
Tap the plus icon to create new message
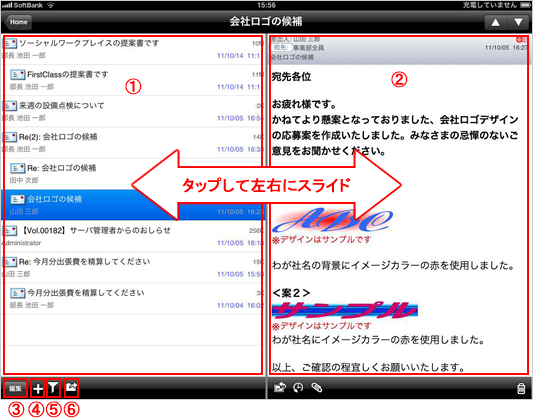[x=38, y=388]
